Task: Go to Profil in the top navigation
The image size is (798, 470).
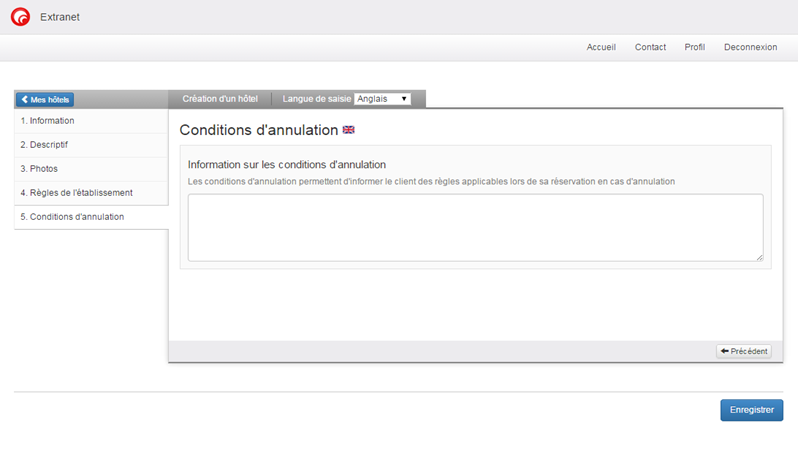Action: 694,47
